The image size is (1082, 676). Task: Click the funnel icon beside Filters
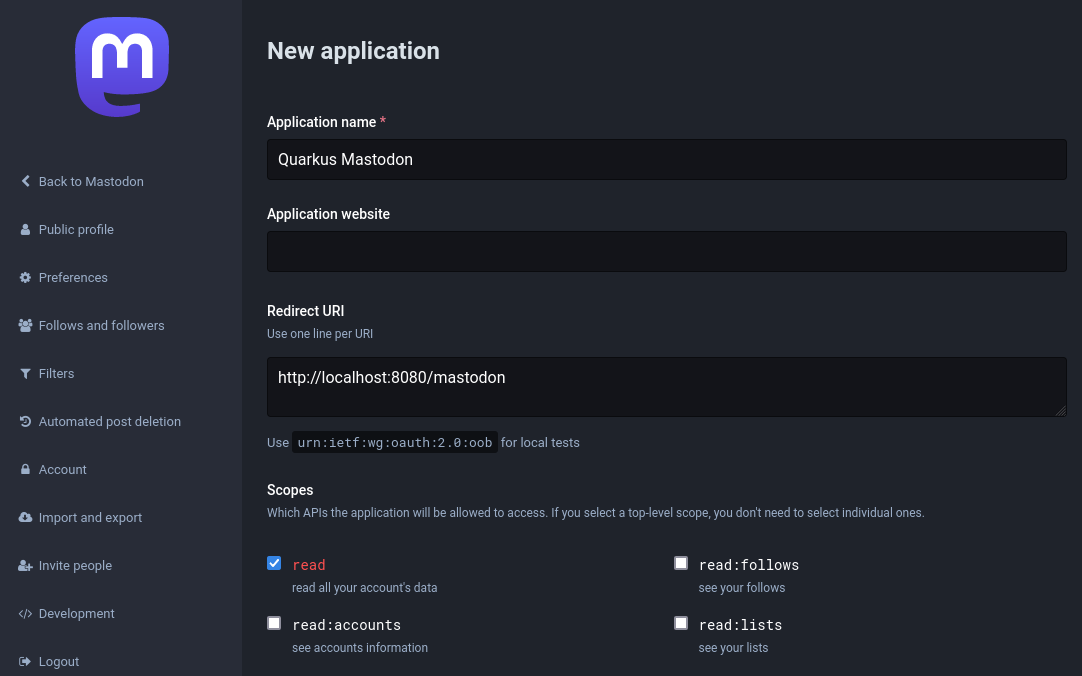click(x=26, y=373)
